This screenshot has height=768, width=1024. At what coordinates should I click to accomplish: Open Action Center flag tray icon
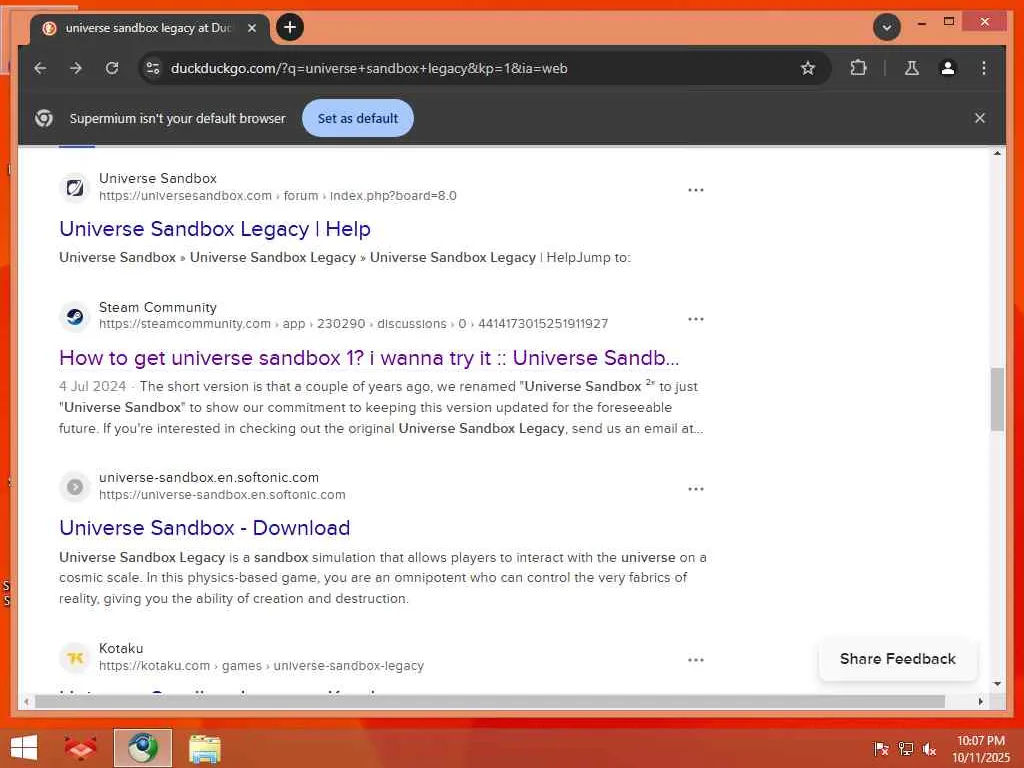click(x=881, y=749)
